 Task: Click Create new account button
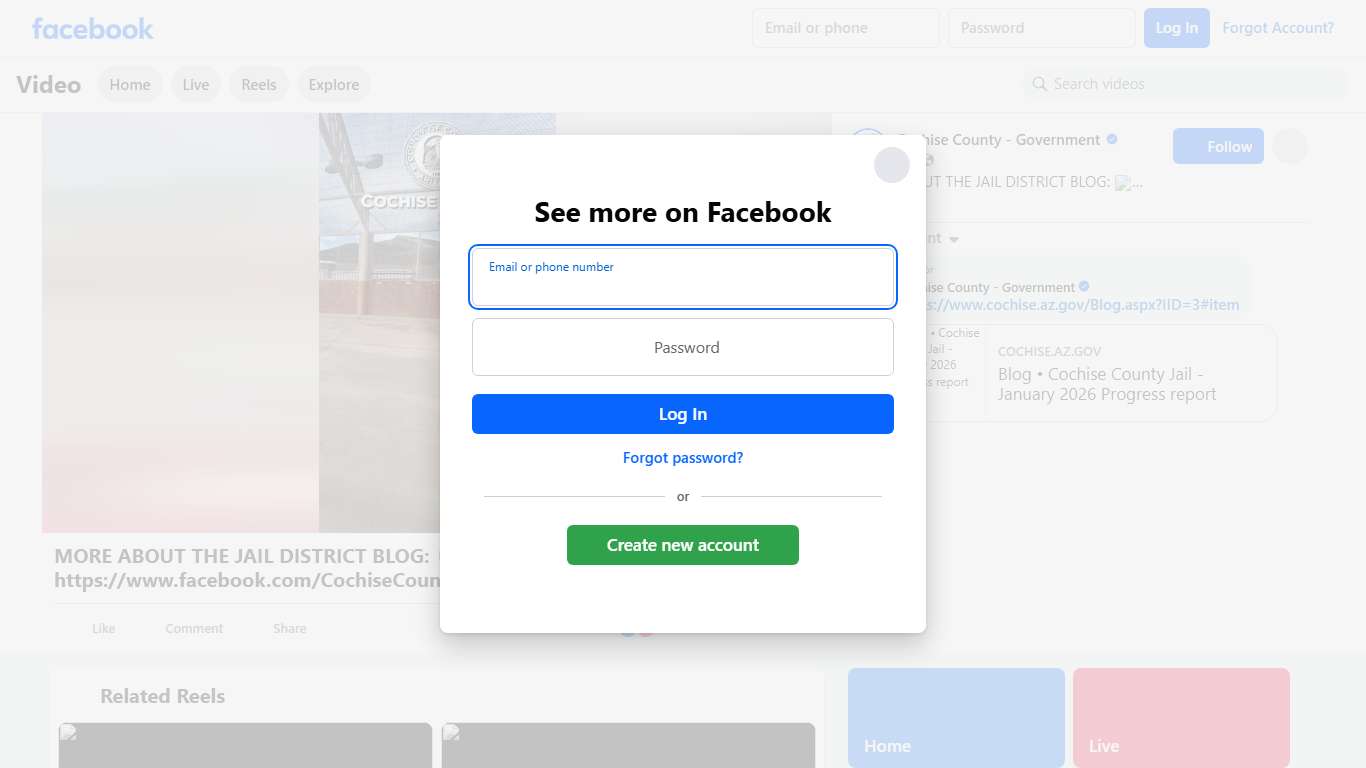tap(683, 545)
